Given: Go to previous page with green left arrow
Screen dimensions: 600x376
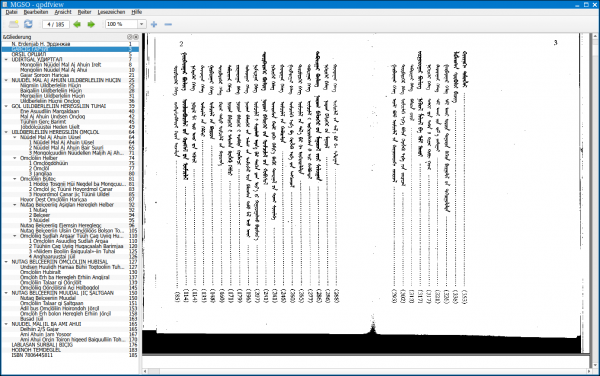Looking at the screenshot, I should 77,24.
